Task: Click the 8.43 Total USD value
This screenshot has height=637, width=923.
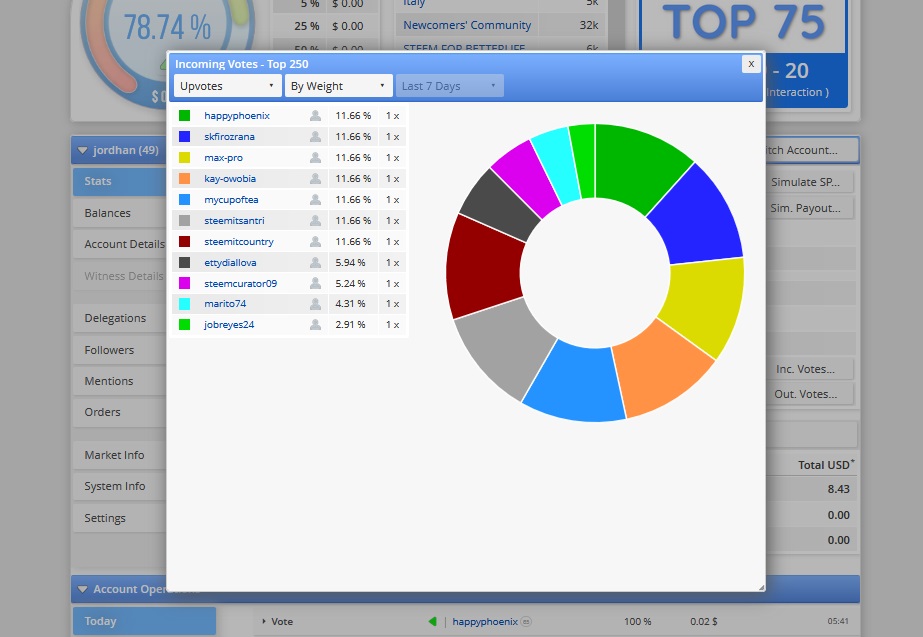Action: coord(838,489)
